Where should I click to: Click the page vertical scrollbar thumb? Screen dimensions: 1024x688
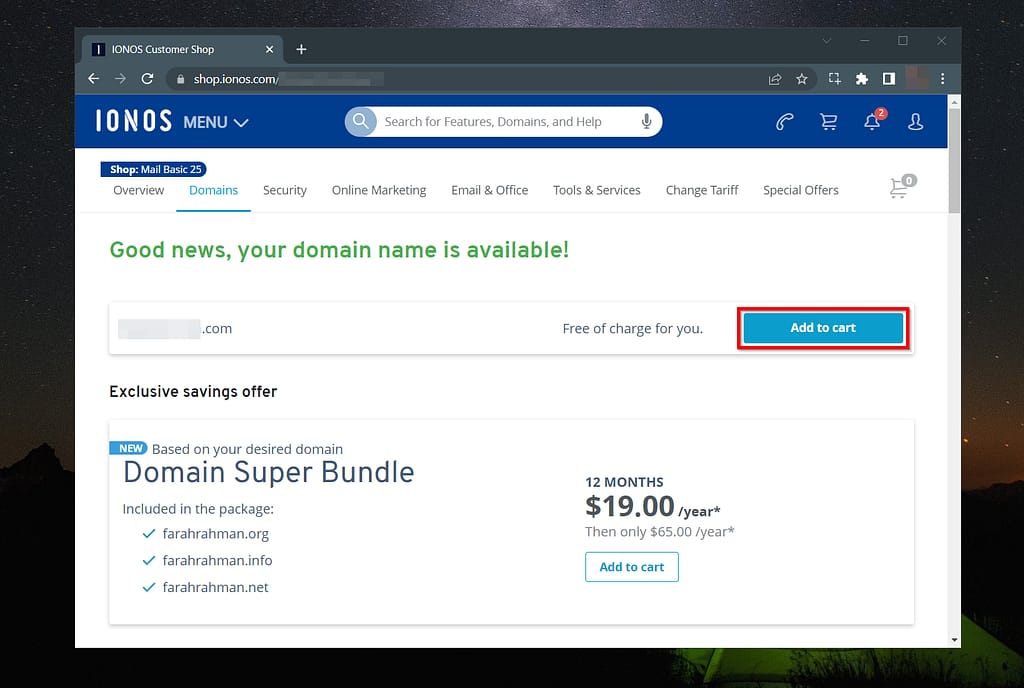[954, 161]
